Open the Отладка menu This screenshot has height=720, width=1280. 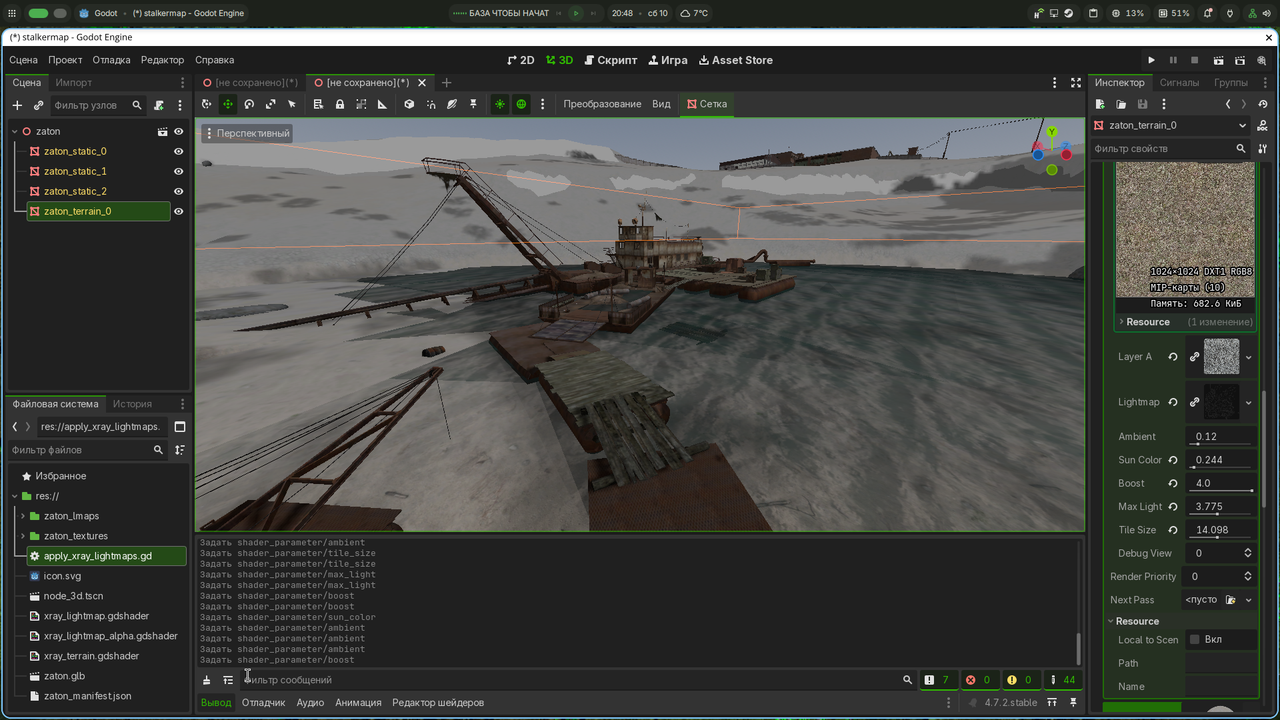(x=111, y=60)
